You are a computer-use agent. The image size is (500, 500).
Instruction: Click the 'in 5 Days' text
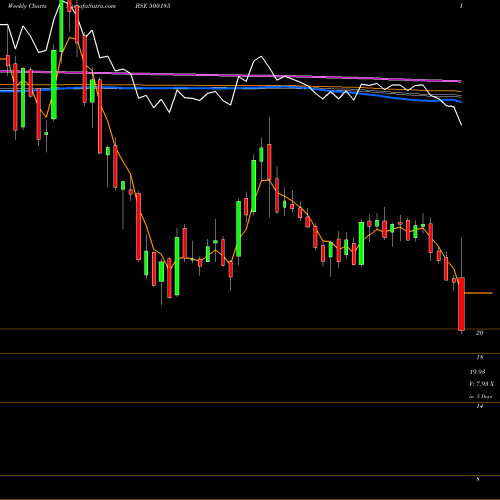pos(480,397)
